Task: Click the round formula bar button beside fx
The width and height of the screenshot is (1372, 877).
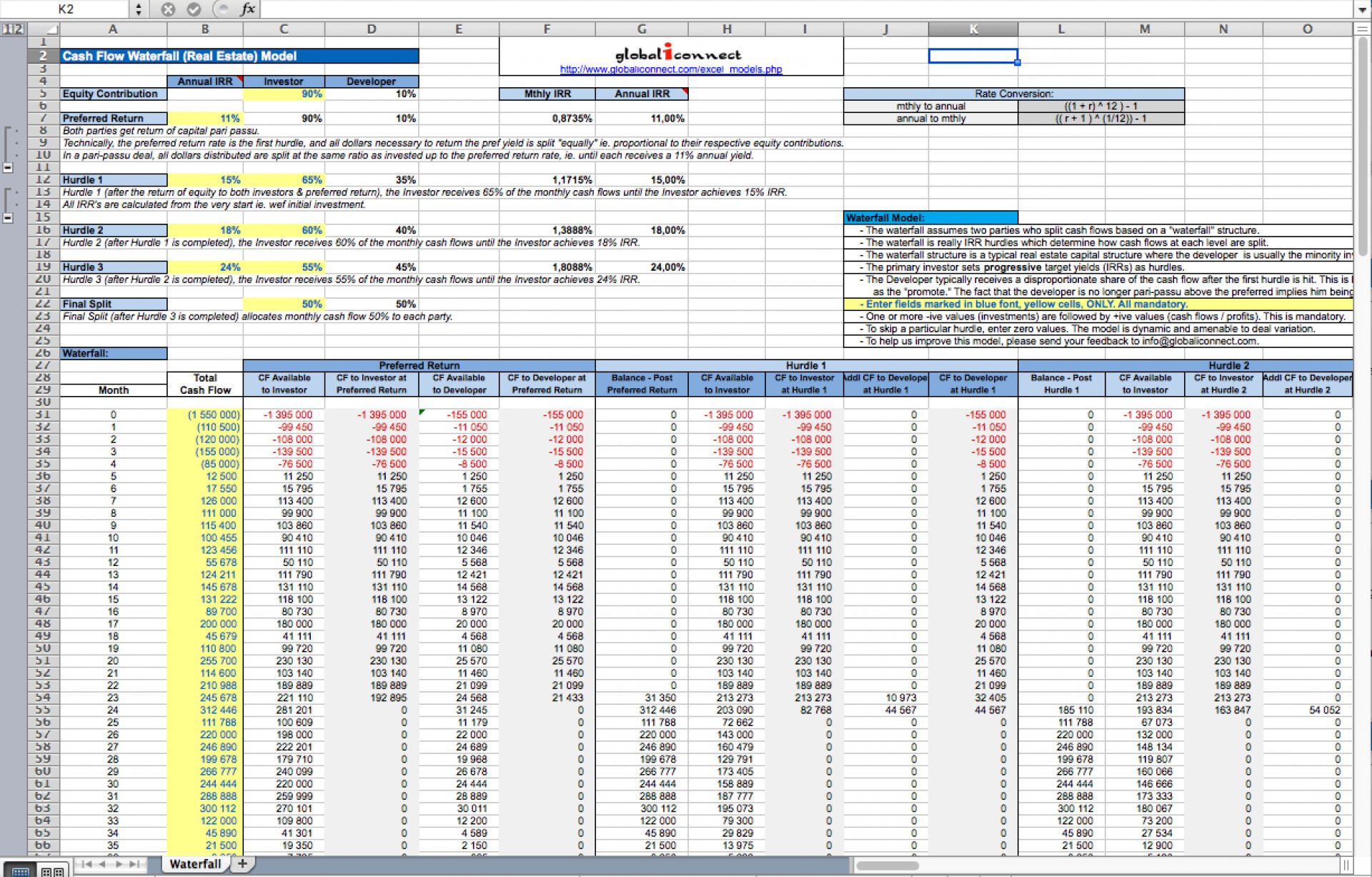Action: tap(222, 9)
